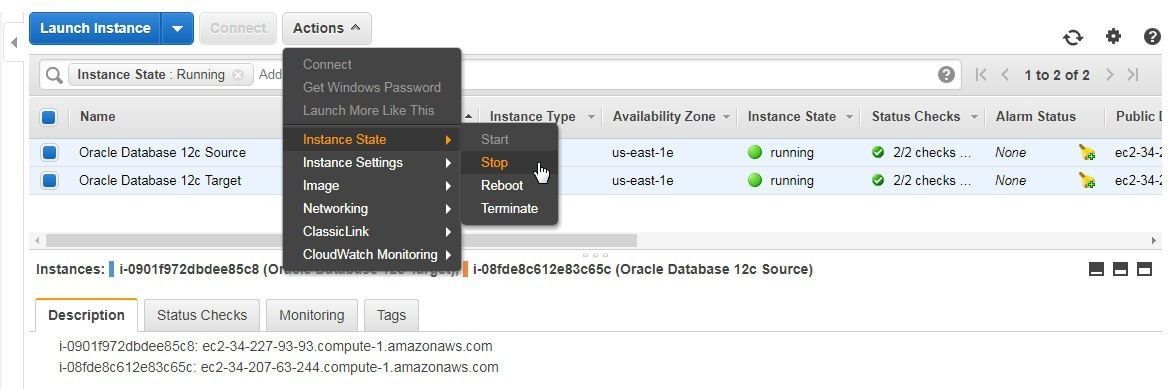Go to the last page of results

click(1133, 75)
